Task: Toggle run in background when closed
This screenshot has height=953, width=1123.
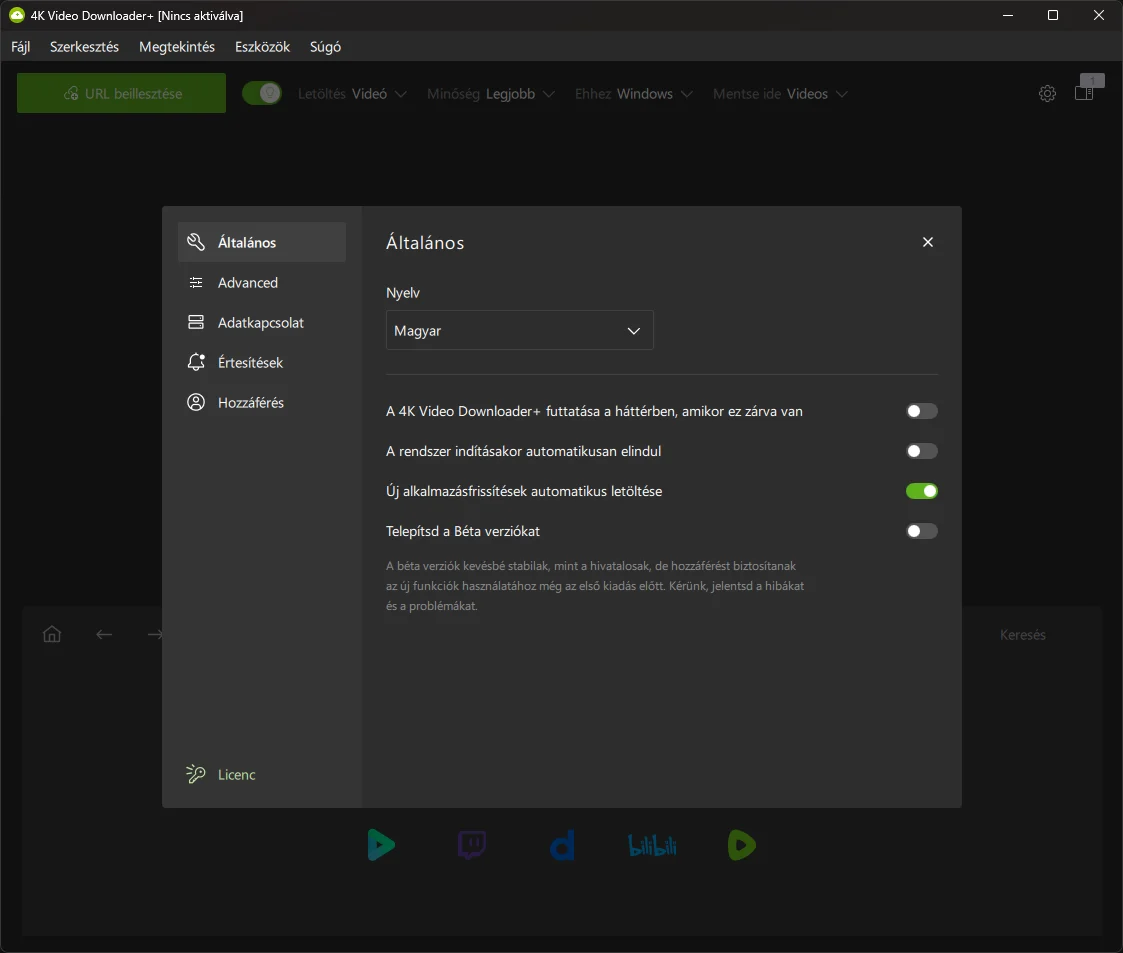Action: pos(921,411)
